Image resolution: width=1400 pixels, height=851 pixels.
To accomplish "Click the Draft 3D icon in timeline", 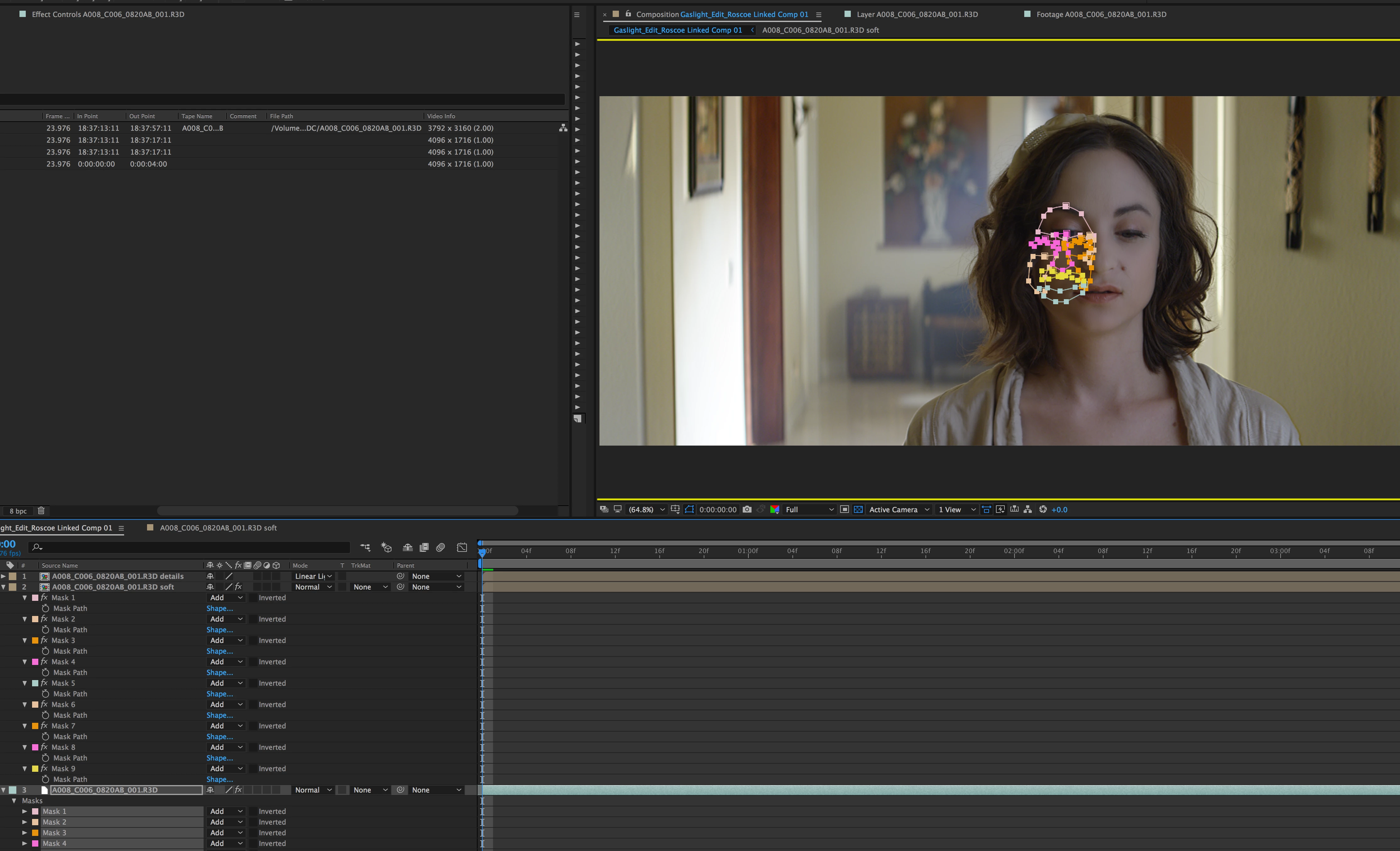I will click(386, 547).
